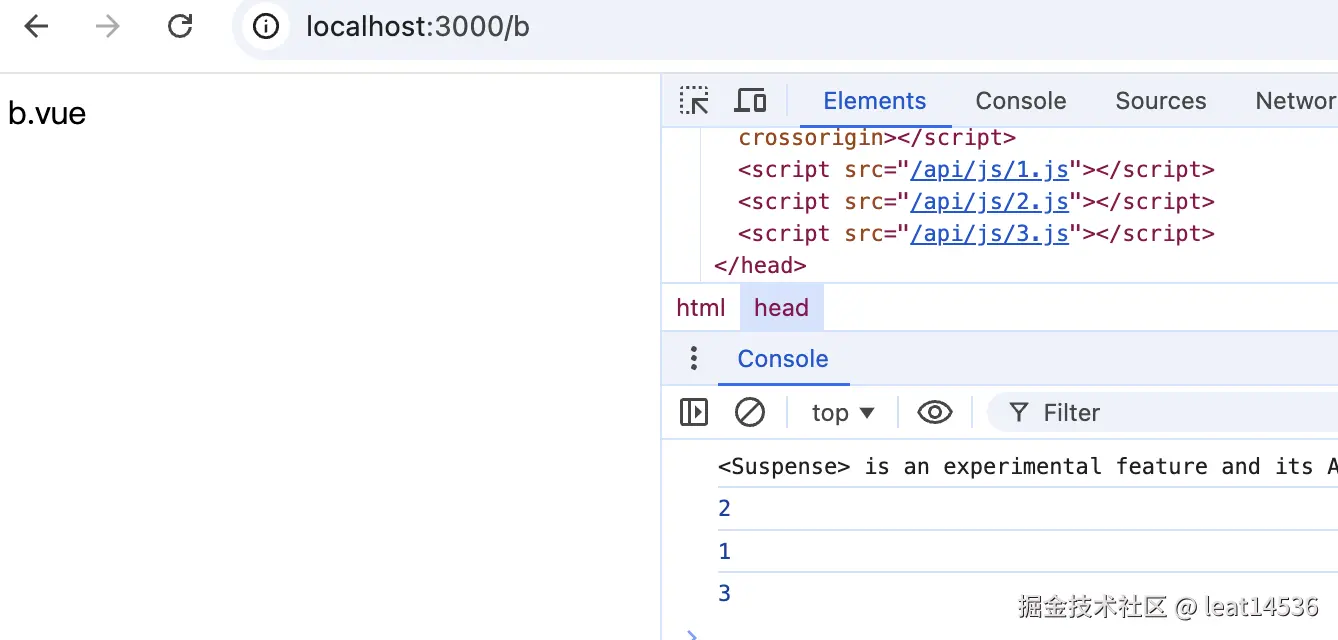1338x640 pixels.
Task: Open the /api/js/3.js script link
Action: tap(990, 234)
